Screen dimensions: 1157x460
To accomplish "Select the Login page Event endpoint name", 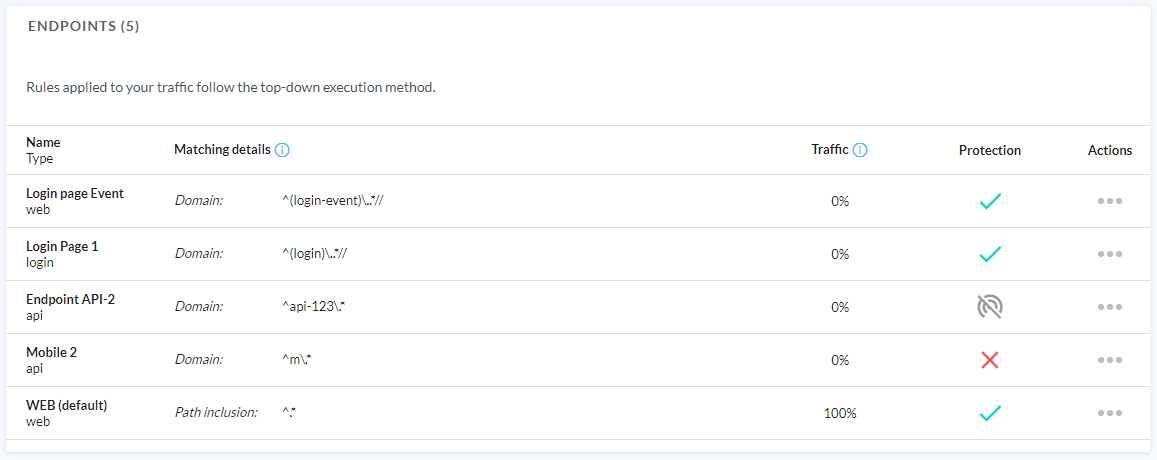I will [x=75, y=194].
